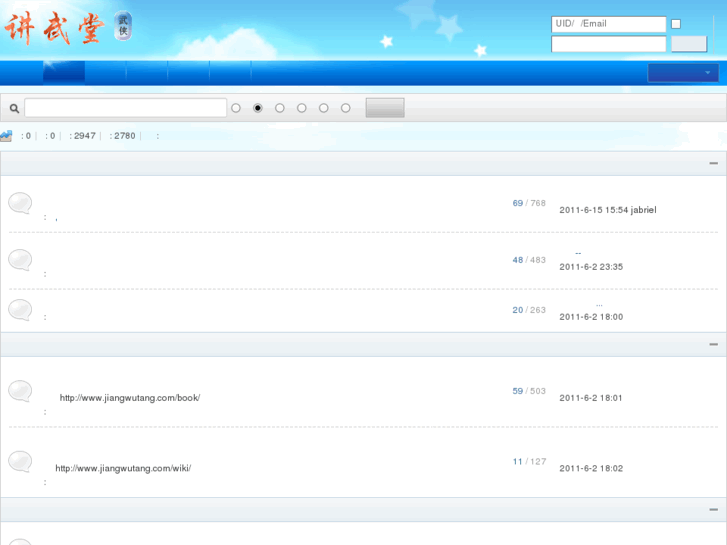Open the forum bubble icon in the 20 / 263 row
The image size is (727, 545).
[20, 310]
